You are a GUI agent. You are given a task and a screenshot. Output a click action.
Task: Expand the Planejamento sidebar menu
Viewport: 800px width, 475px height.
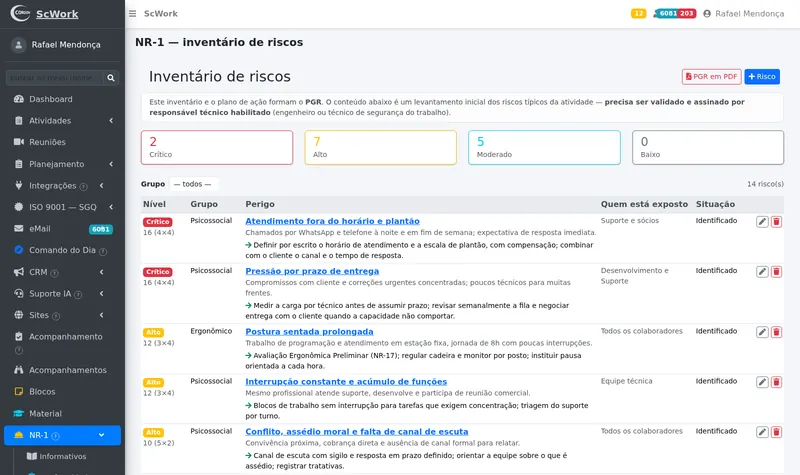click(x=62, y=164)
